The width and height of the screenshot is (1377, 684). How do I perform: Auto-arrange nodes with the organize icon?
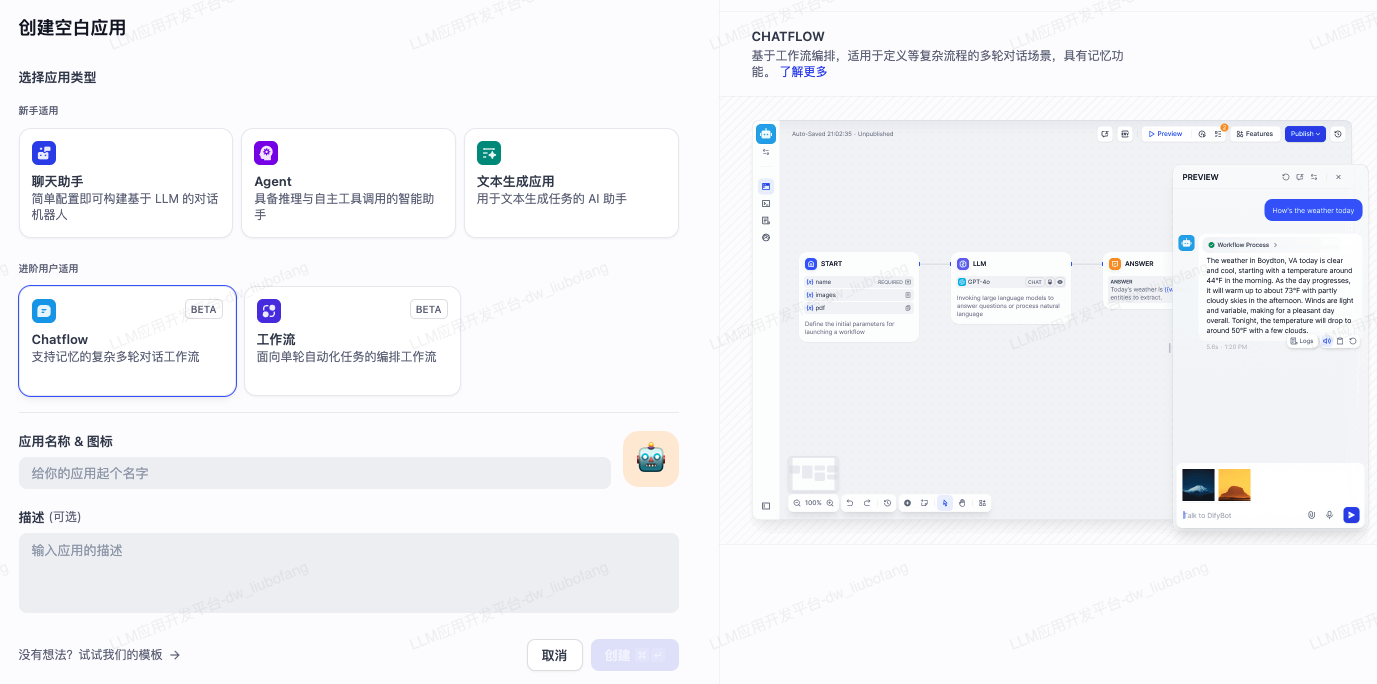981,503
